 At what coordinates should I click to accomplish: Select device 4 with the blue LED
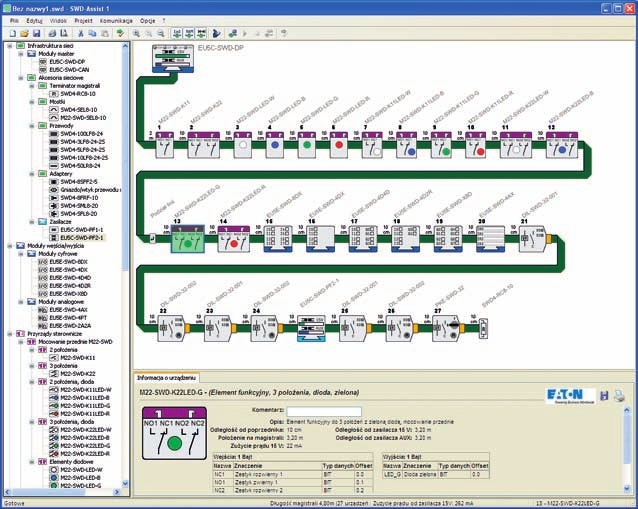275,145
